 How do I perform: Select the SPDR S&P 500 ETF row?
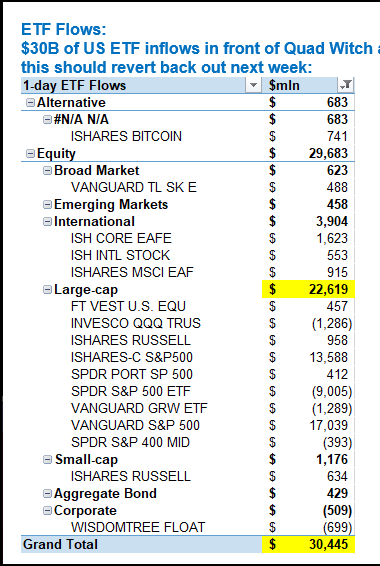pyautogui.click(x=188, y=391)
